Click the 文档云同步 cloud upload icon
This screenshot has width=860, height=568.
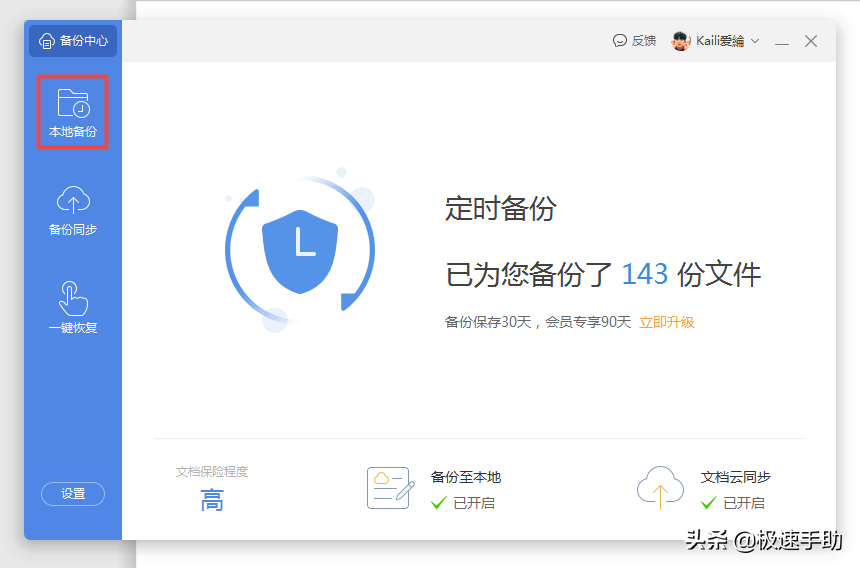[660, 487]
